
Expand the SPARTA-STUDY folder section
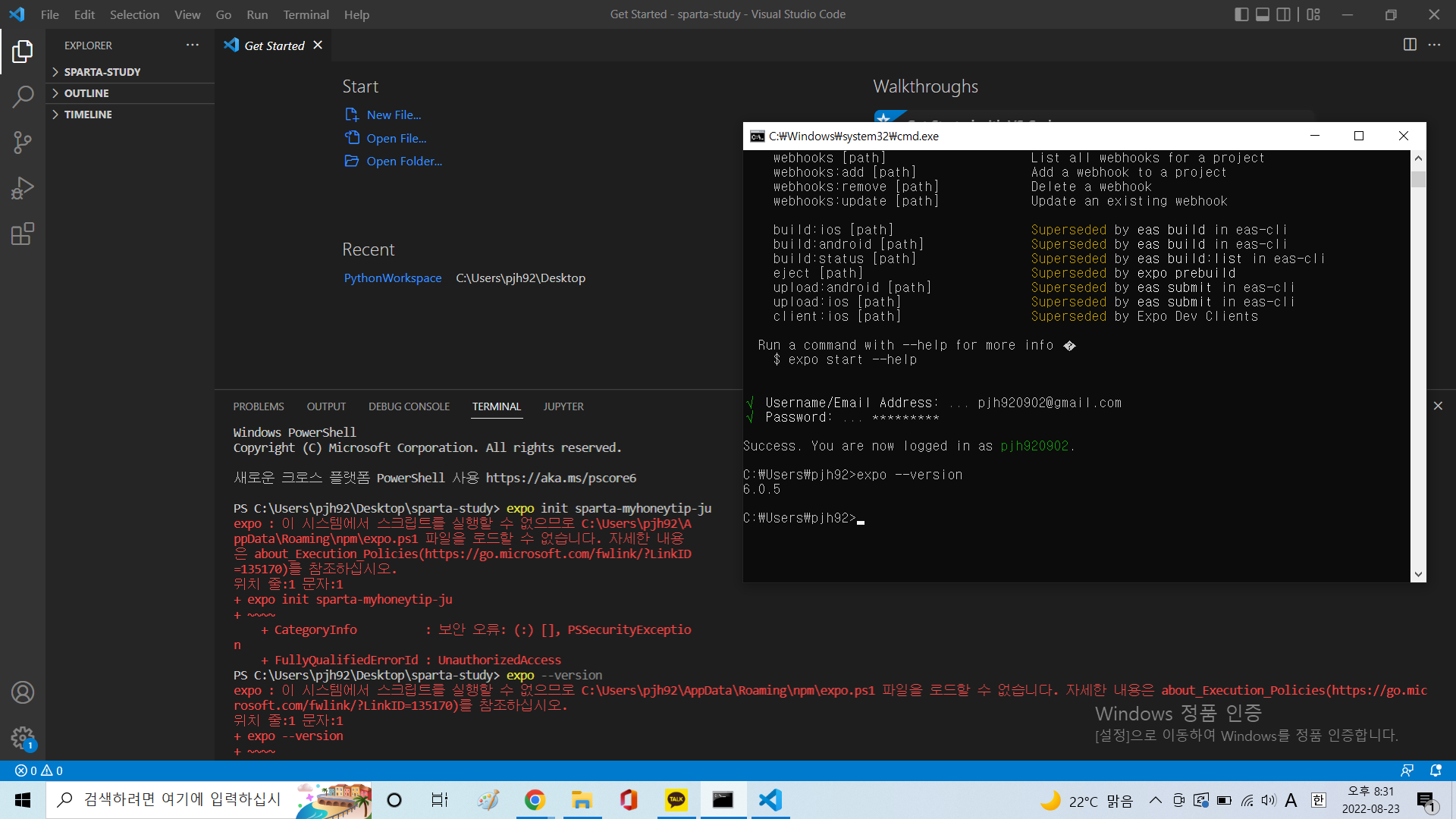coord(130,72)
